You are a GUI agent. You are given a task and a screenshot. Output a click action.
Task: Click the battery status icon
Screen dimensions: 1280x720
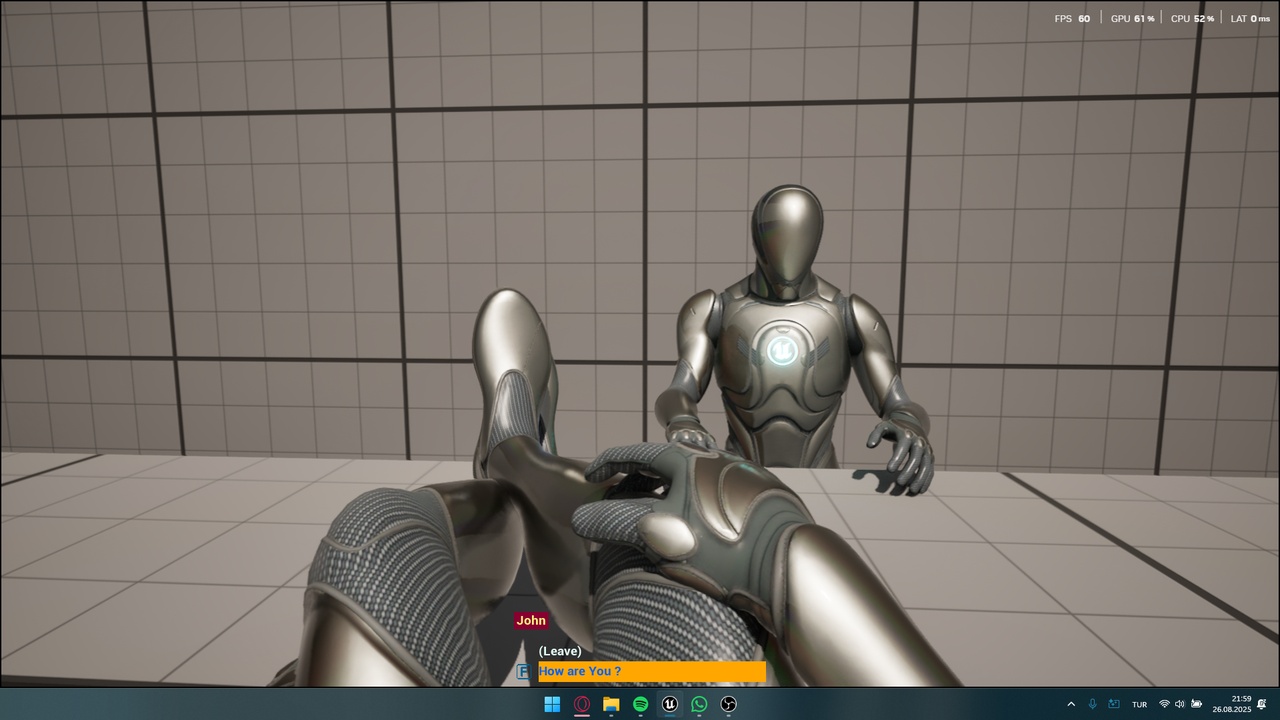click(1196, 704)
